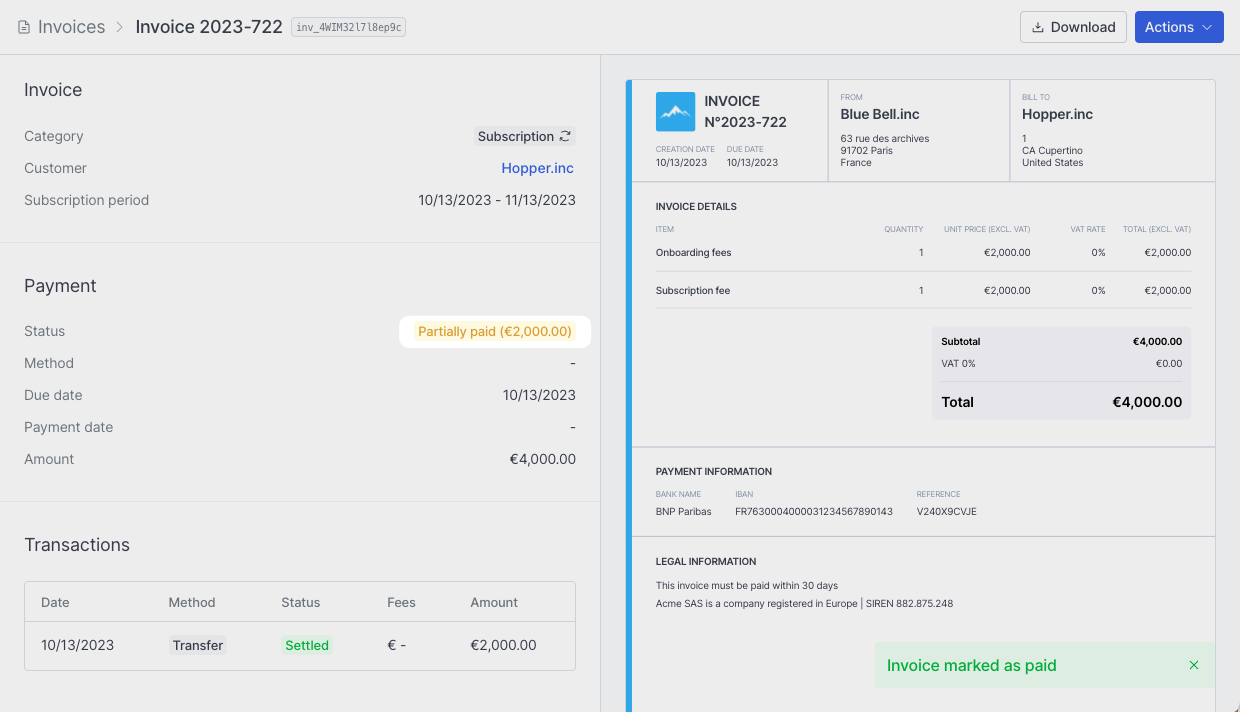Click the Blue Bell.inc sender name
This screenshot has height=712, width=1240.
click(x=880, y=114)
